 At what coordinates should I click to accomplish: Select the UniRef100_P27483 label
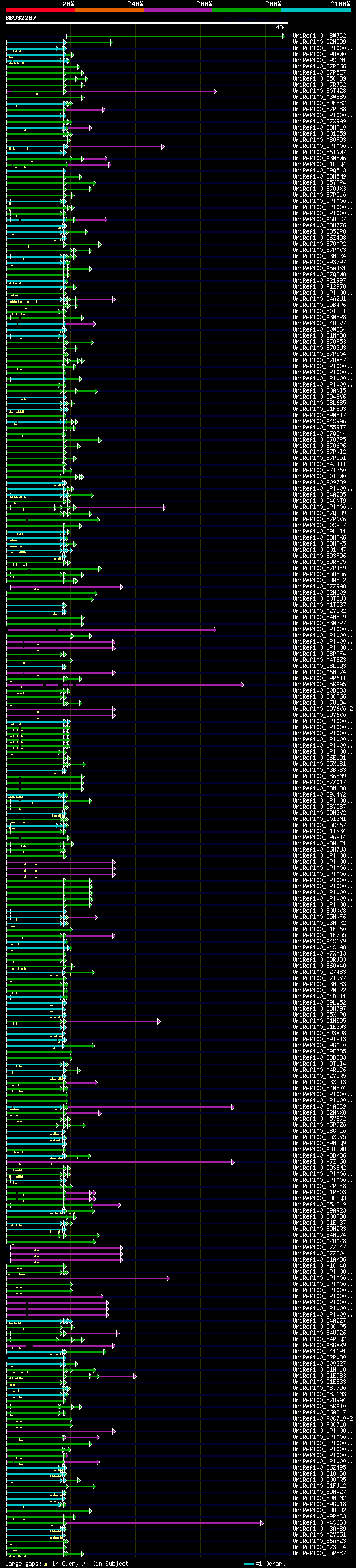point(319,972)
